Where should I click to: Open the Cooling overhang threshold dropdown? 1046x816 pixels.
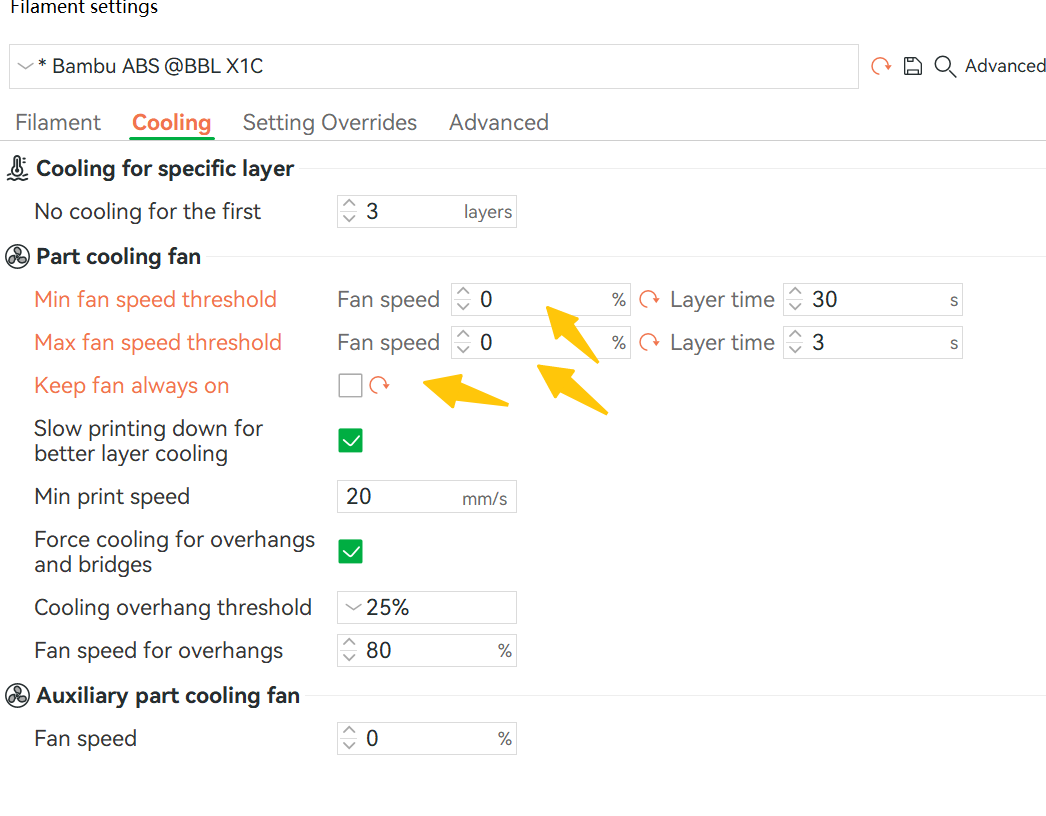[x=355, y=607]
